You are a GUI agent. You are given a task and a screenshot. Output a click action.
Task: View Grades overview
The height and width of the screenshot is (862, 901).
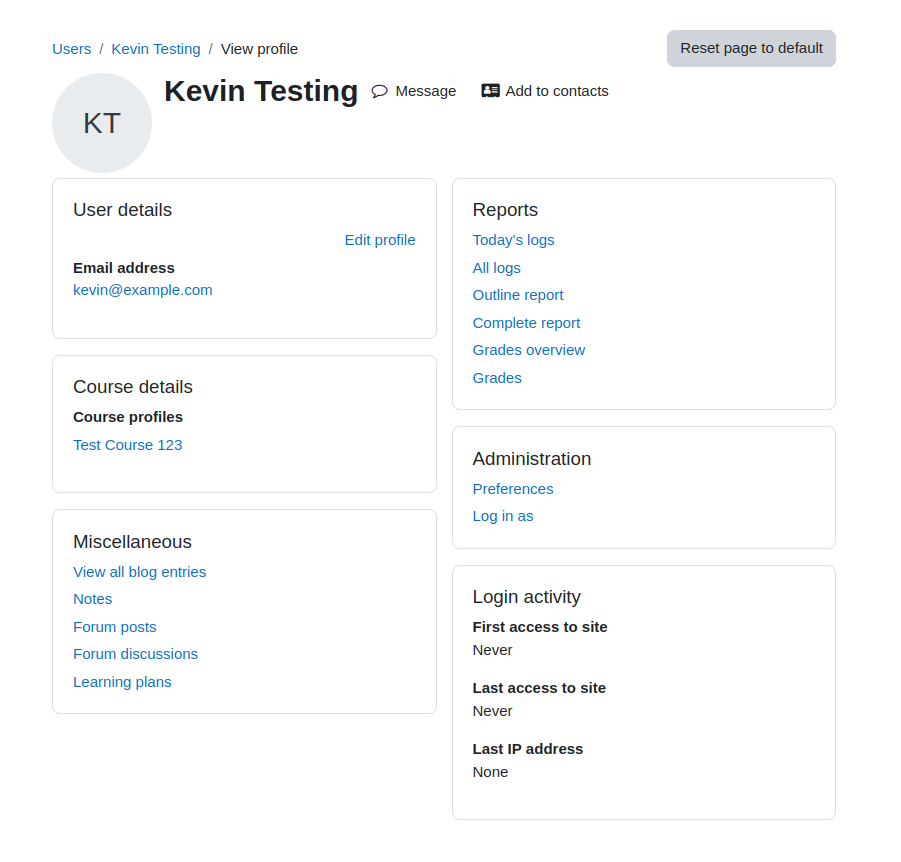529,351
